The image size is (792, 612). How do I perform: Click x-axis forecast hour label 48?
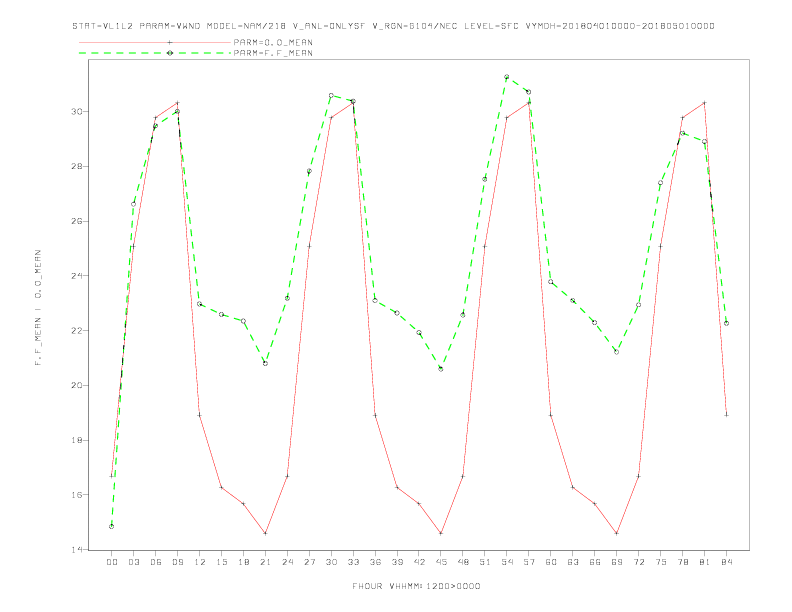click(x=463, y=562)
